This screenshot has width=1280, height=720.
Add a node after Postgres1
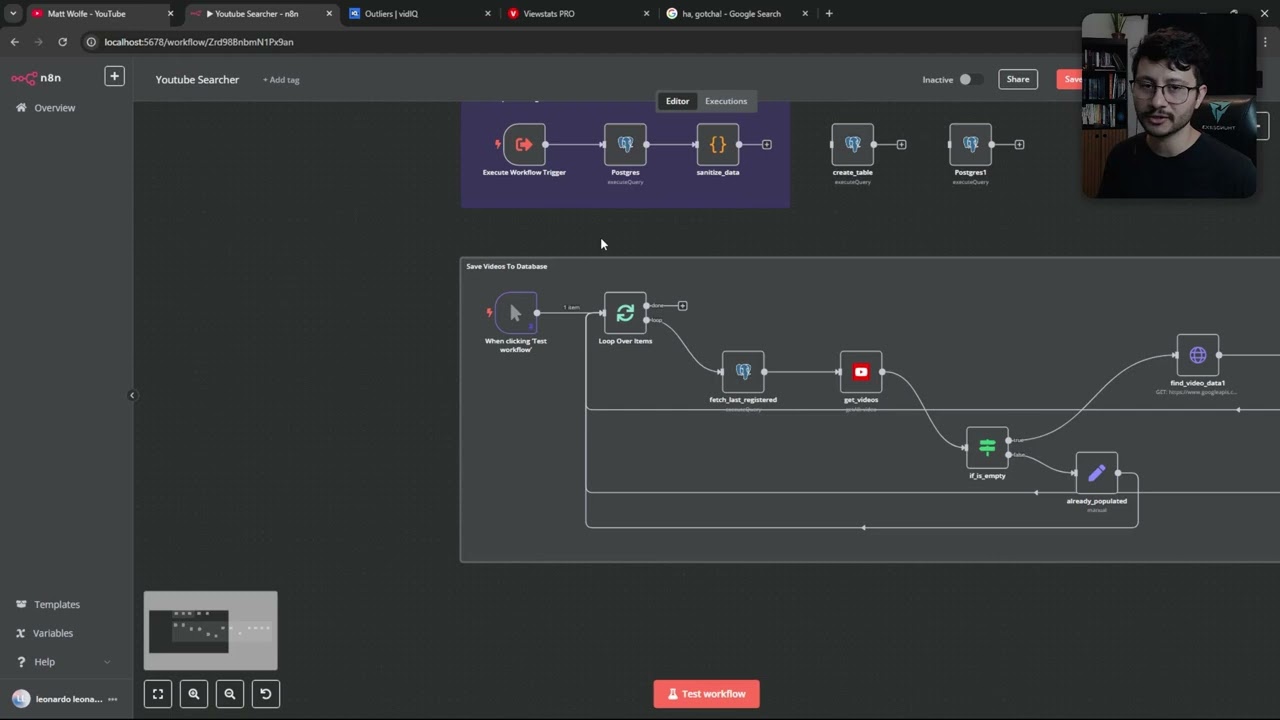1019,144
